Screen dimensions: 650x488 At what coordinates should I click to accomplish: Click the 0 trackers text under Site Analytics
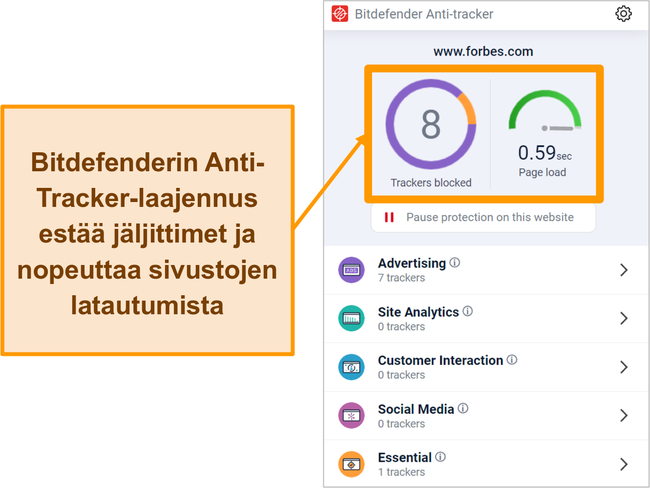(x=401, y=327)
